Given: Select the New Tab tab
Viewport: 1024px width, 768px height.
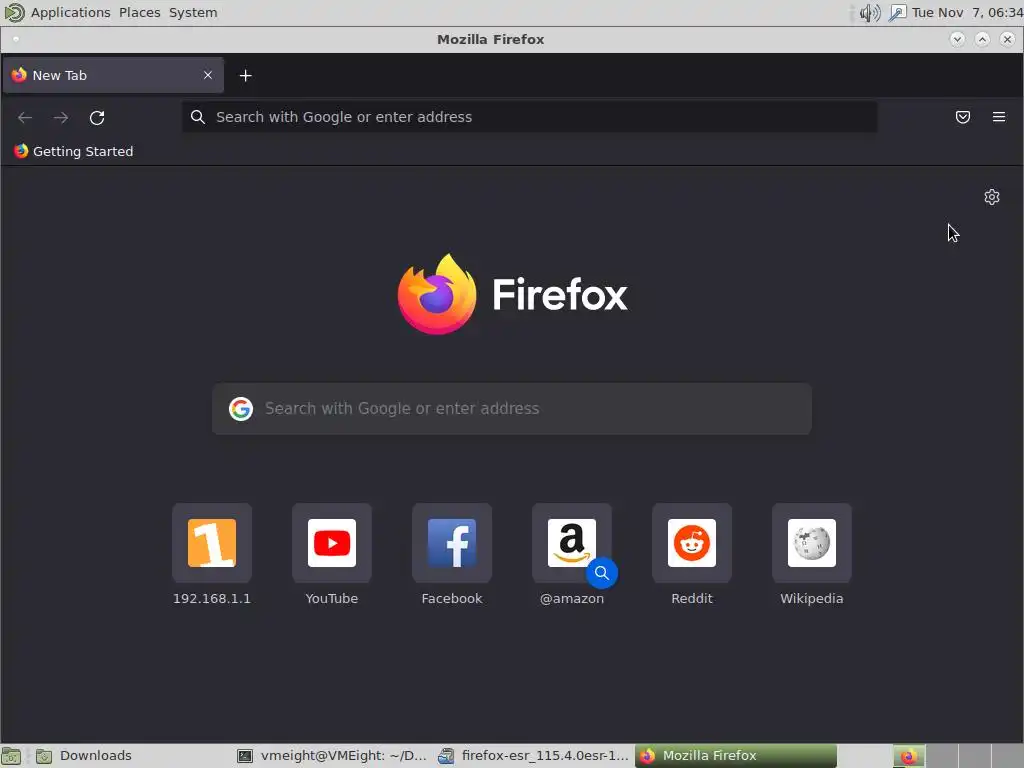Looking at the screenshot, I should (x=113, y=75).
